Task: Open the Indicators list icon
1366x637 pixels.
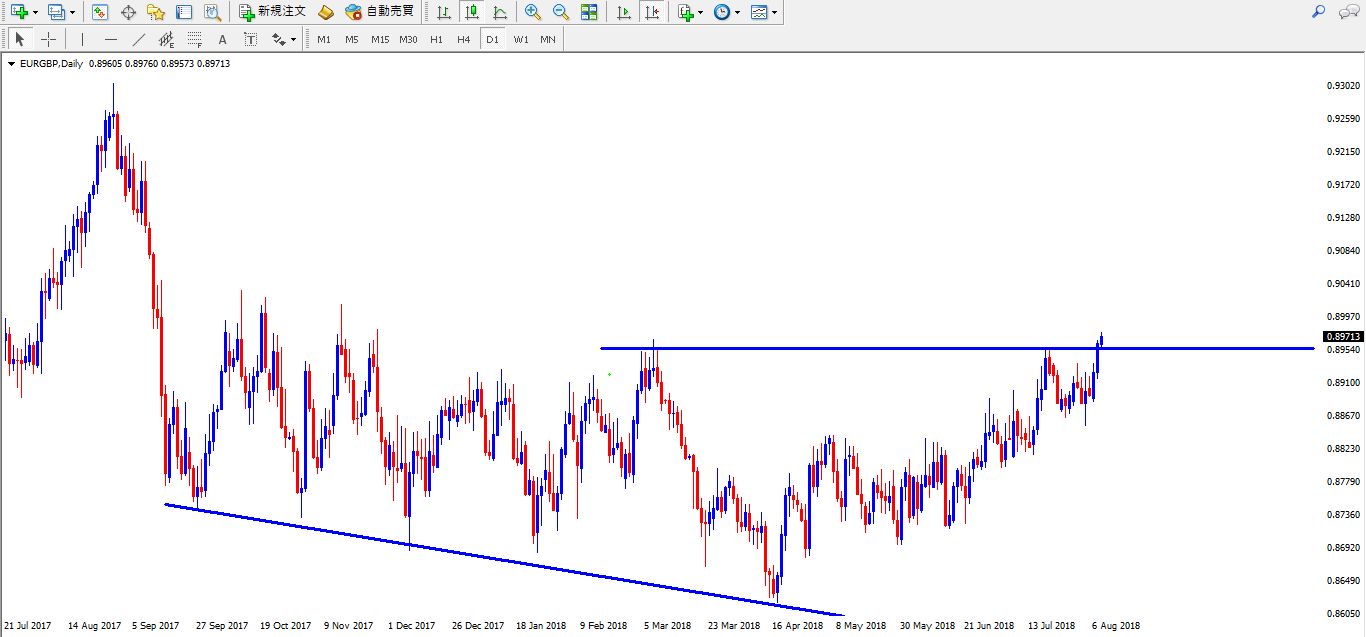Action: (x=685, y=12)
